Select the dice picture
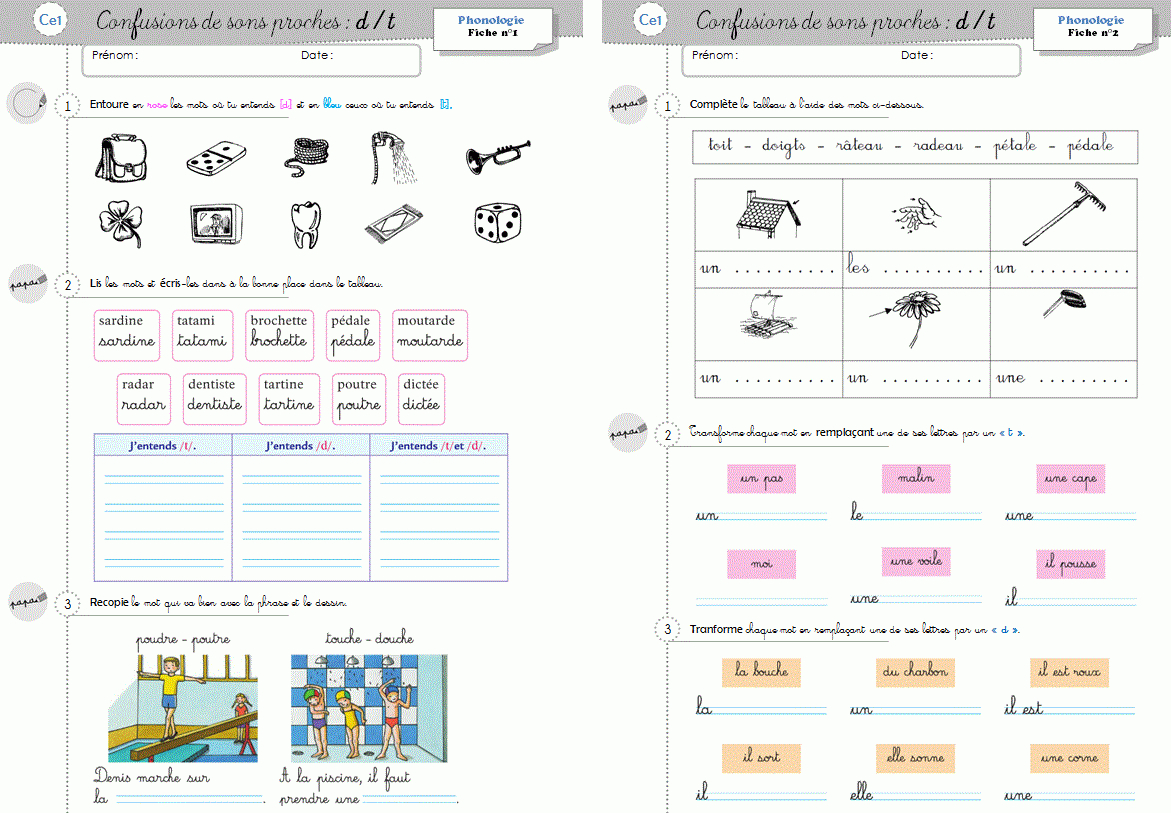 click(497, 224)
